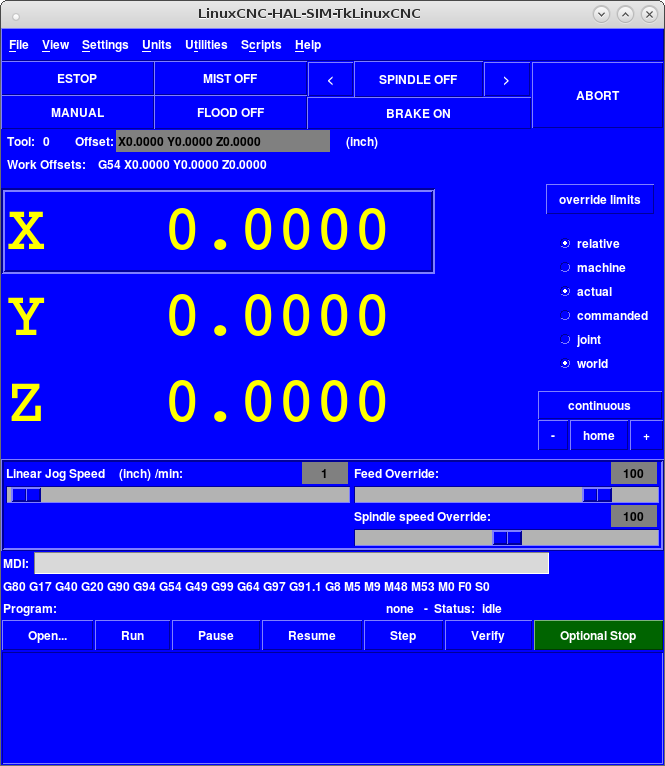The height and width of the screenshot is (766, 665).
Task: Click the spindle increase right arrow button
Action: [507, 80]
